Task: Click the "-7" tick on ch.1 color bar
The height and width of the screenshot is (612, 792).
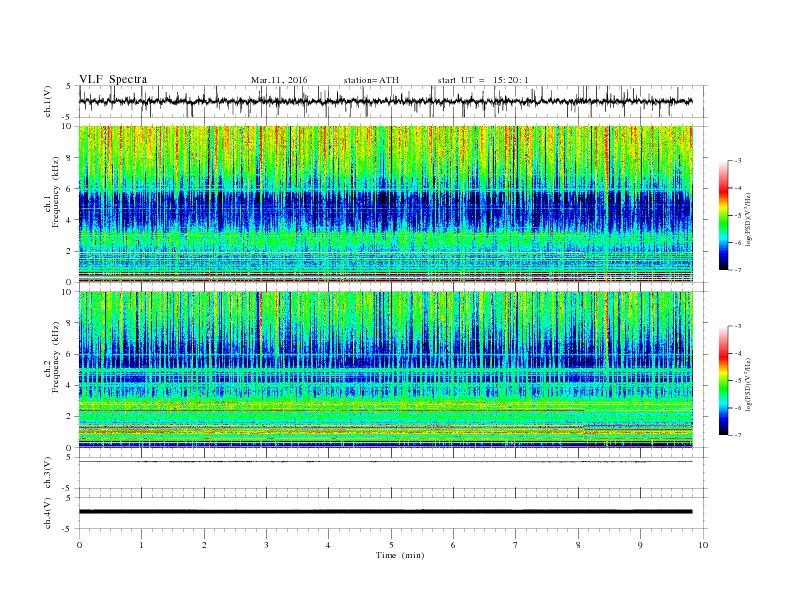Action: pyautogui.click(x=737, y=270)
